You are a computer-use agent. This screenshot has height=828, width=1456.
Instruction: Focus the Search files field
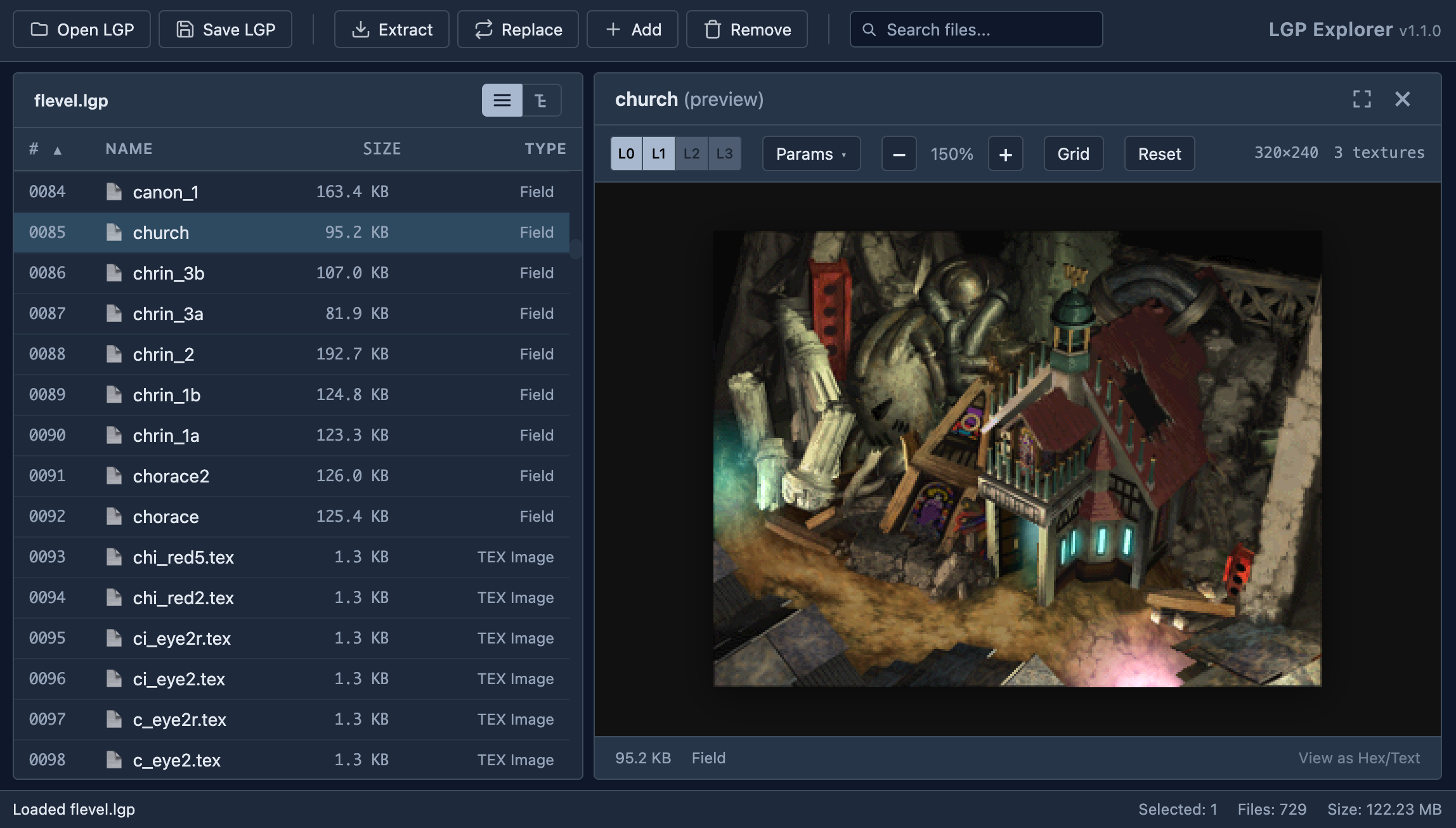(976, 29)
